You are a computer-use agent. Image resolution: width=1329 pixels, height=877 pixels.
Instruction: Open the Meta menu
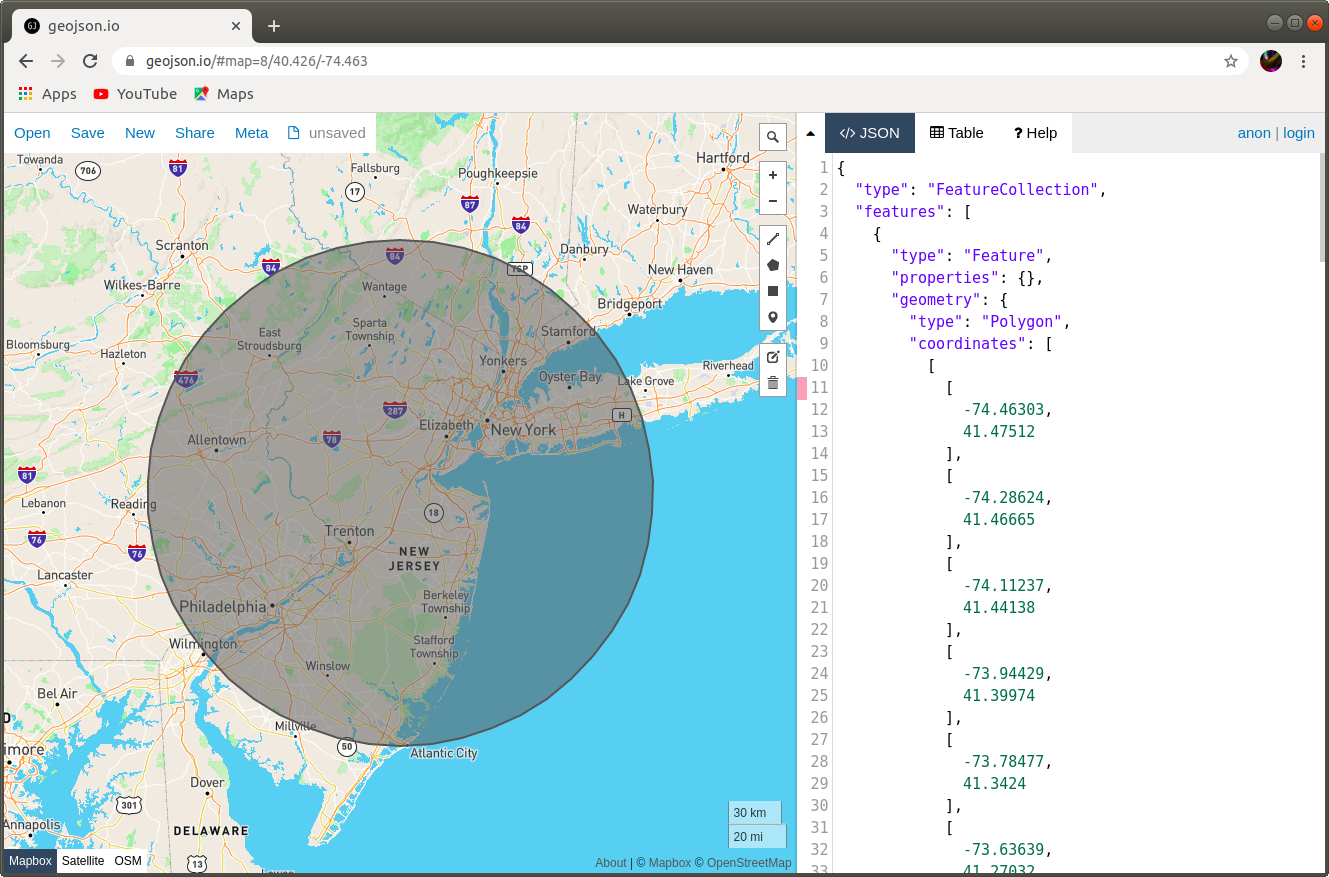pyautogui.click(x=251, y=132)
